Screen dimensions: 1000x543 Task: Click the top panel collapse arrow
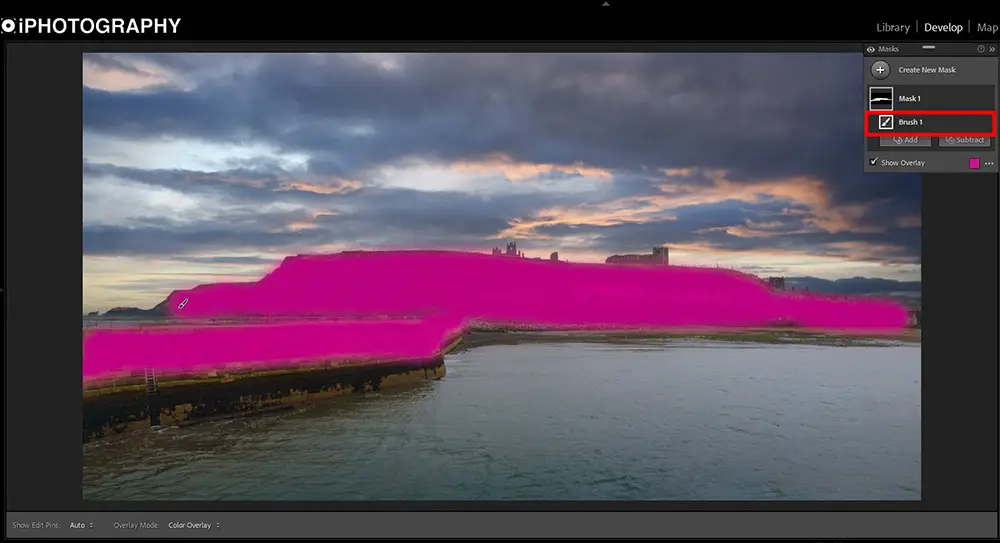[x=603, y=4]
